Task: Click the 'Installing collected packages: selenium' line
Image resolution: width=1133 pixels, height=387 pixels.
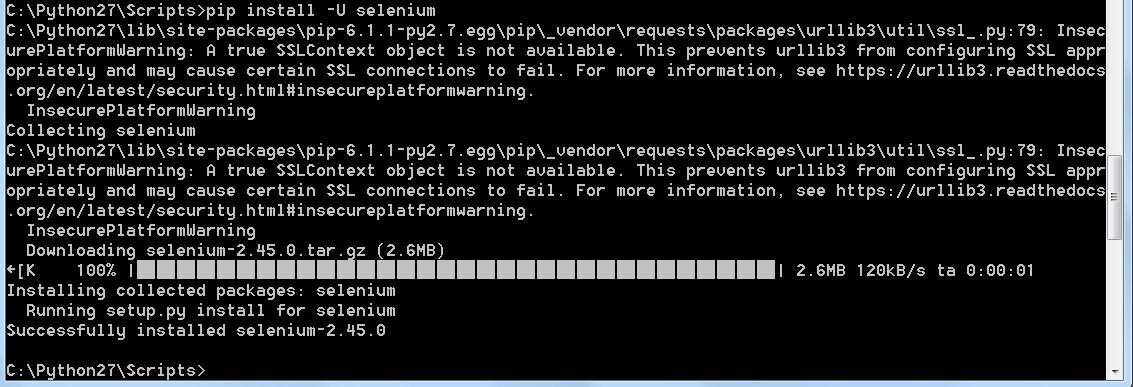Action: (201, 291)
